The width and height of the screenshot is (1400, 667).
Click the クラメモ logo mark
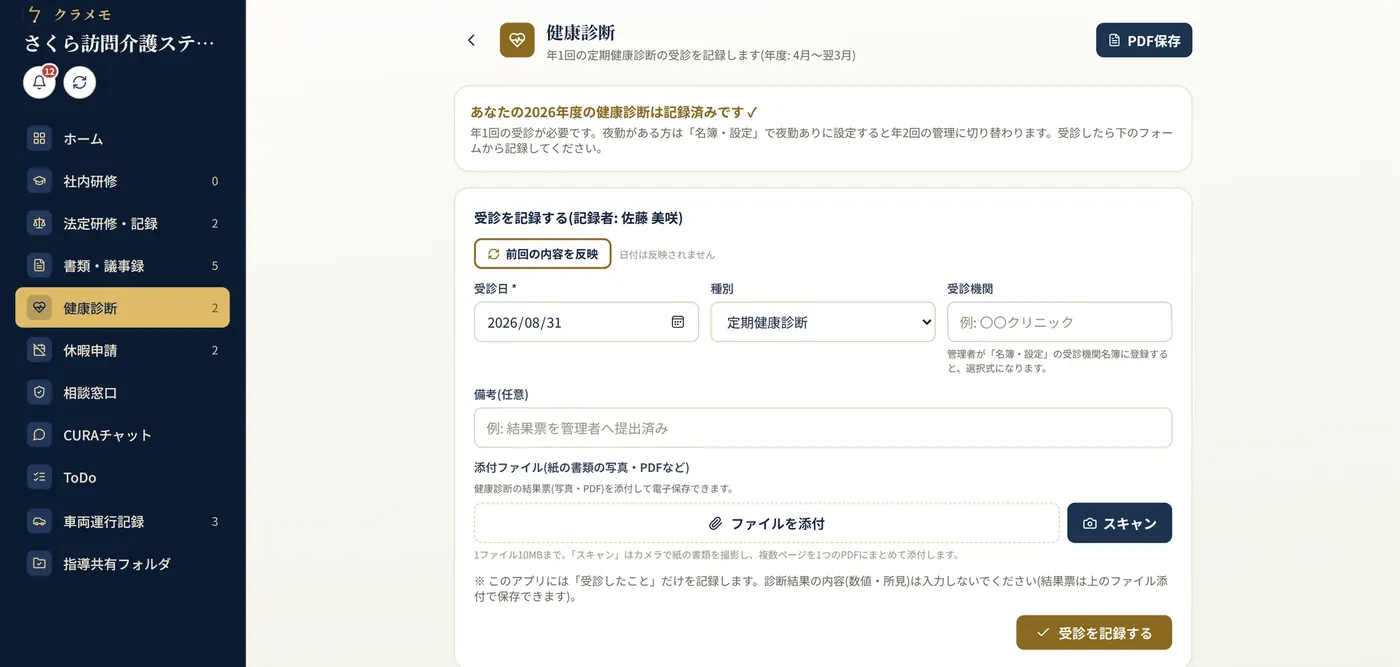(x=35, y=14)
